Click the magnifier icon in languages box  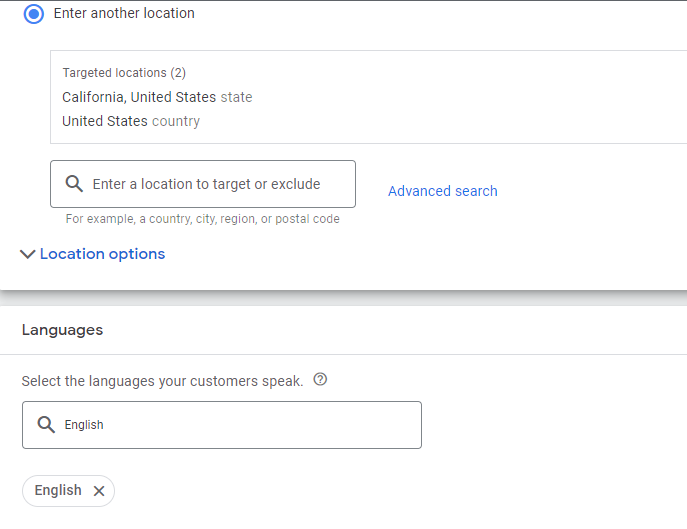point(46,425)
